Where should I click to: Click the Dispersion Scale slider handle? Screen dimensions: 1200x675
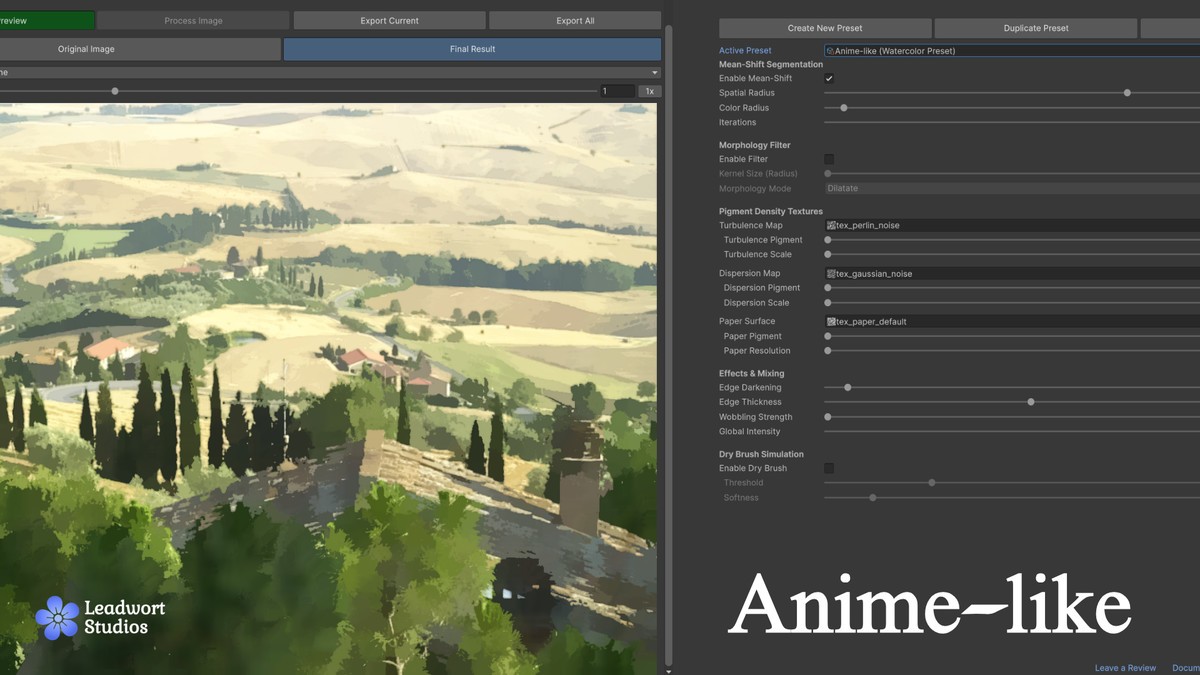point(828,303)
